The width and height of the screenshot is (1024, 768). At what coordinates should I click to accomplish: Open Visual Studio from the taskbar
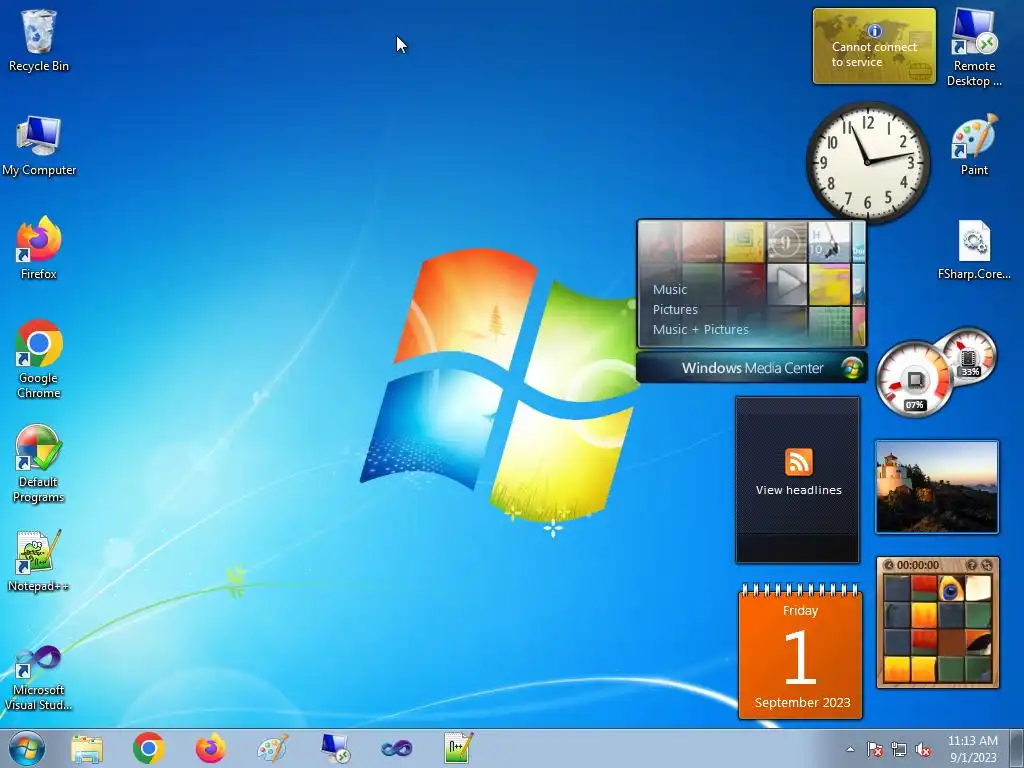point(396,748)
